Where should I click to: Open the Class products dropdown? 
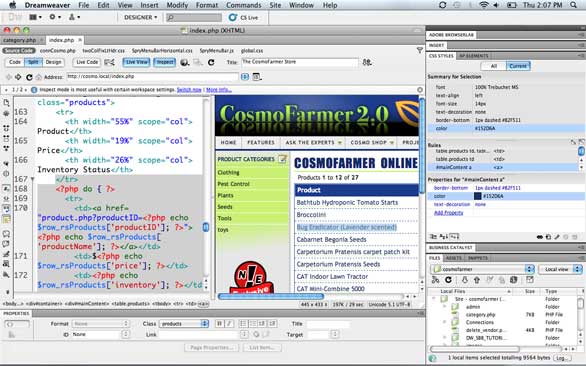pos(184,323)
